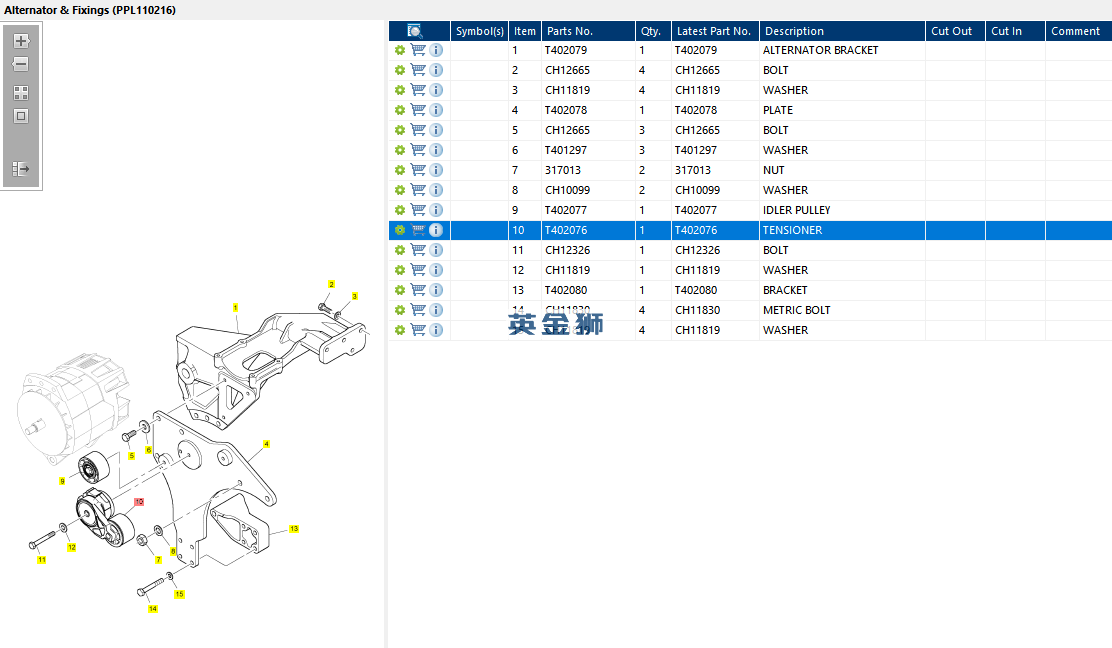
Task: Click the search icon in table header
Action: point(415,31)
